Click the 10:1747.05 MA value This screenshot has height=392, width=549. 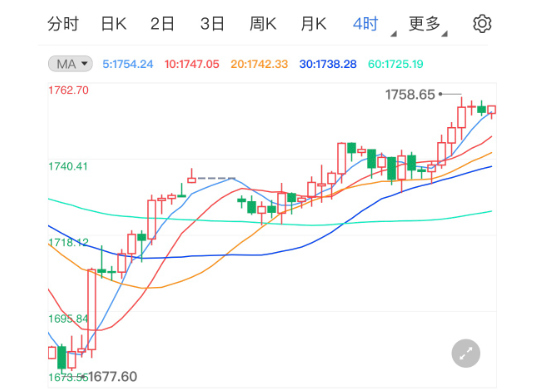tap(192, 64)
